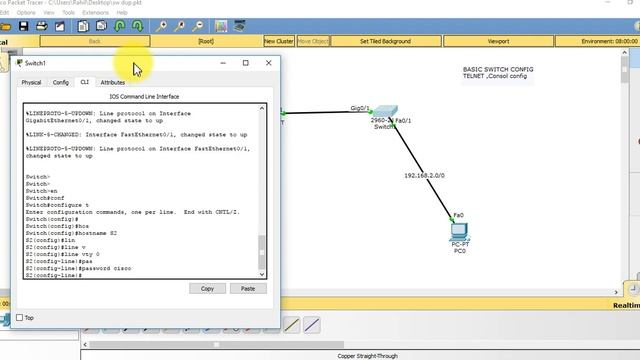Image resolution: width=640 pixels, height=360 pixels.
Task: Click the Save file icon in the toolbar
Action: tap(23, 27)
